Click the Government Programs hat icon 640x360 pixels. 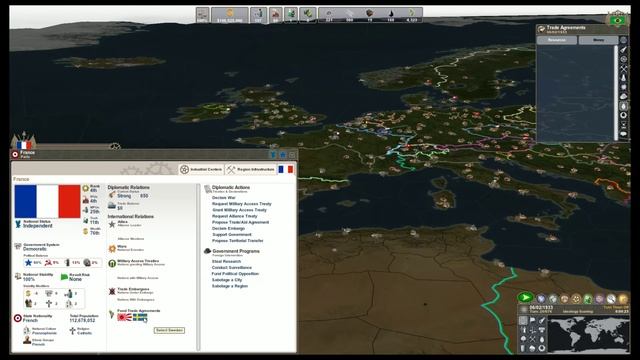tap(207, 251)
